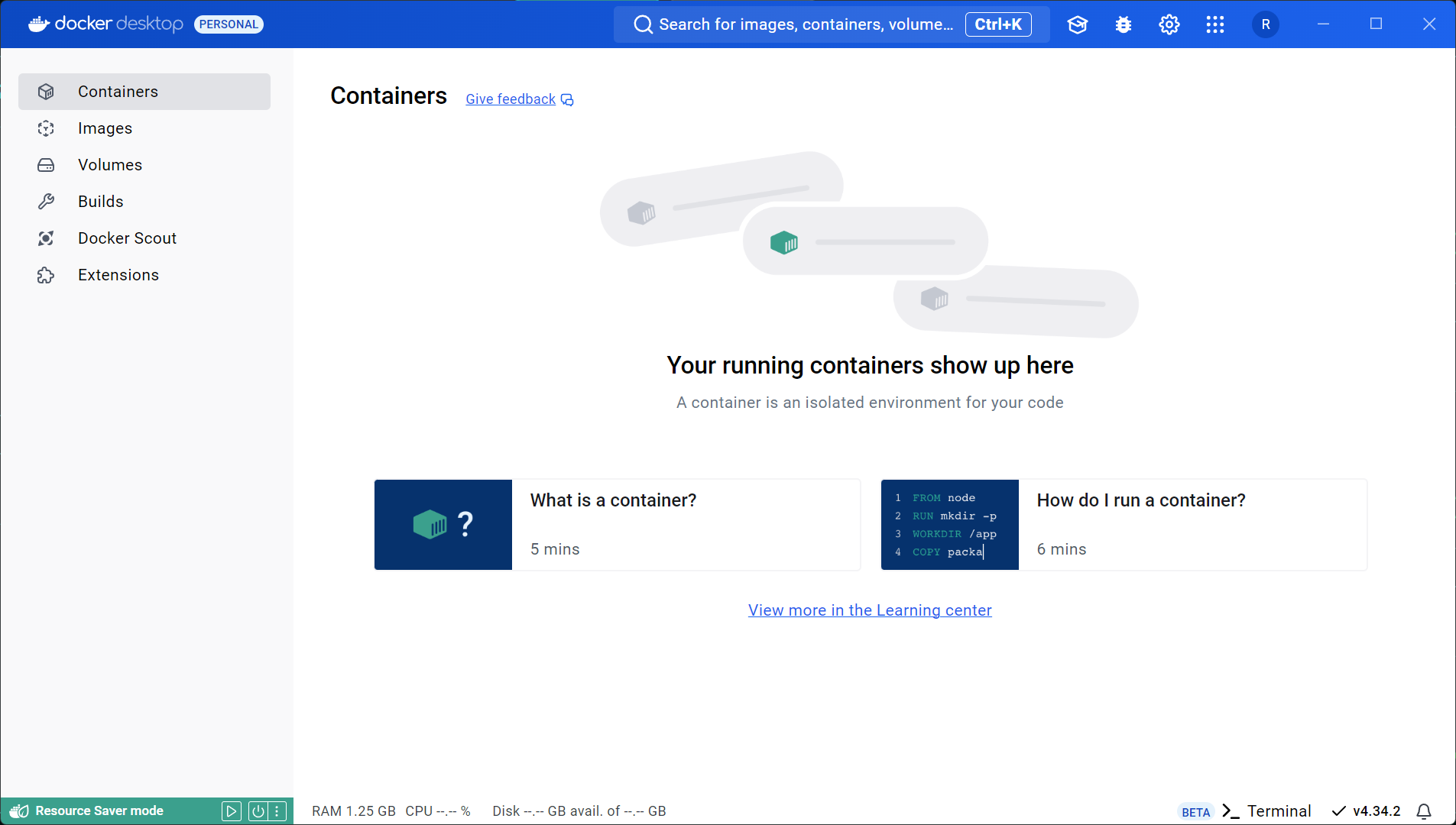Open the Learning center graduation cap icon
The image size is (1456, 825).
(1078, 24)
